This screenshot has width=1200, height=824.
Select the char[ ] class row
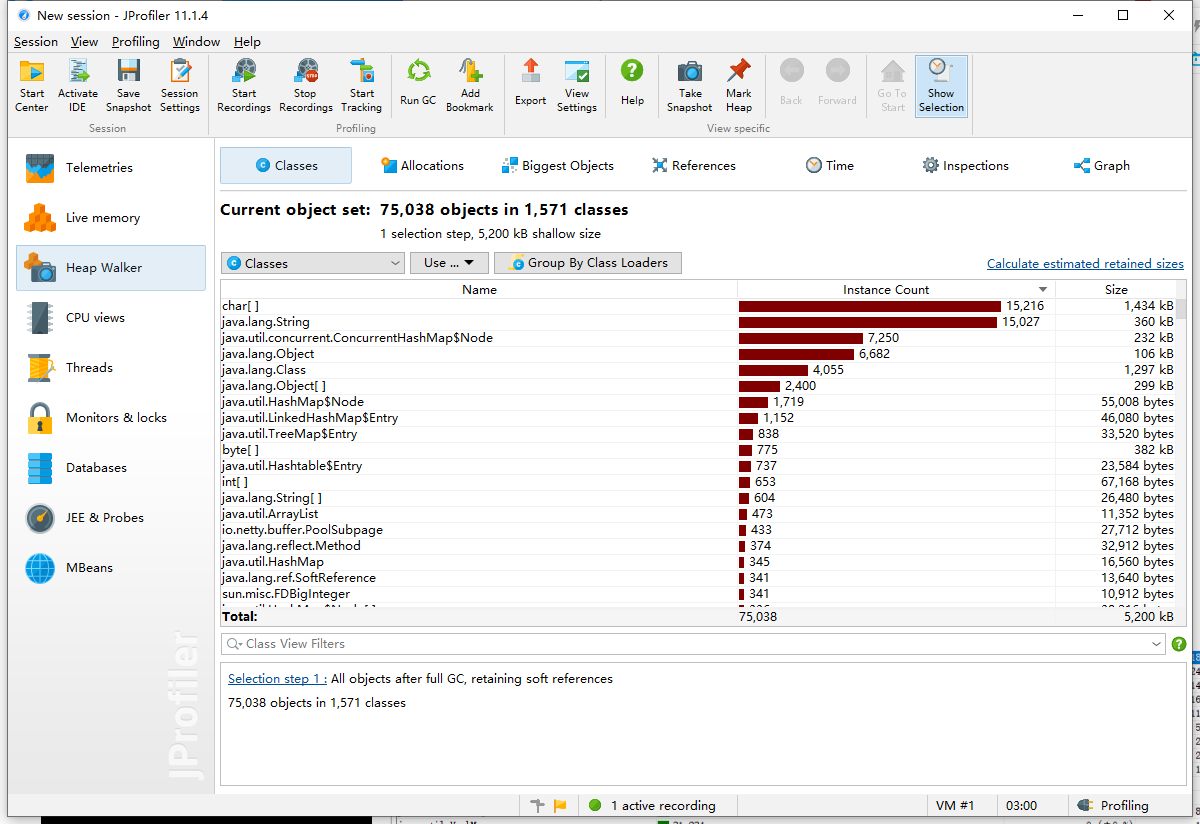698,306
